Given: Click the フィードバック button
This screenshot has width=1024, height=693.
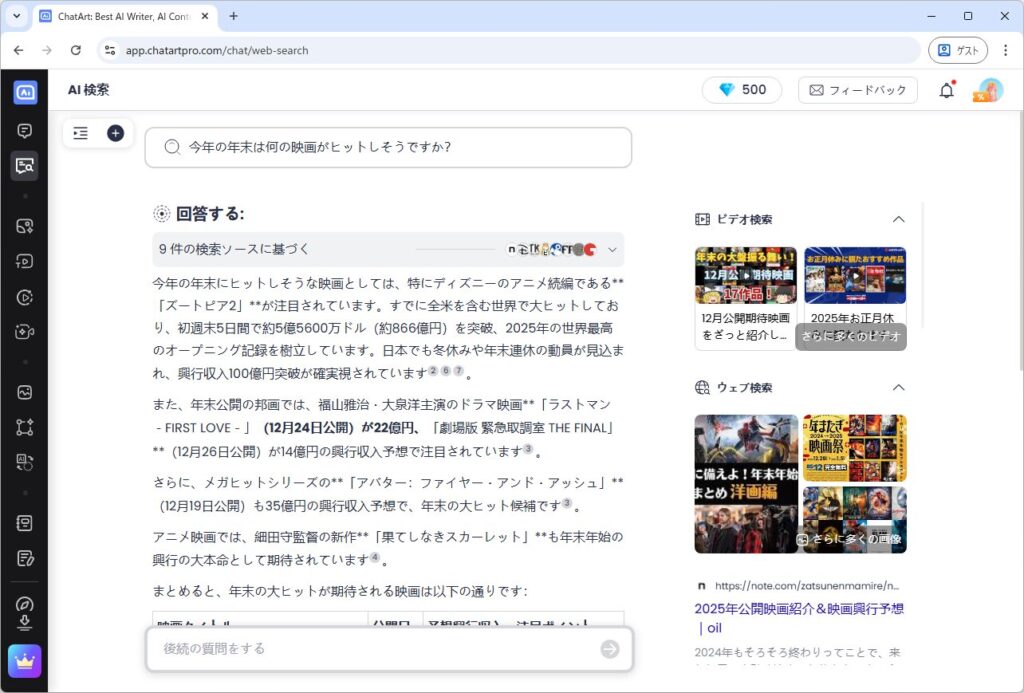Looking at the screenshot, I should [857, 90].
